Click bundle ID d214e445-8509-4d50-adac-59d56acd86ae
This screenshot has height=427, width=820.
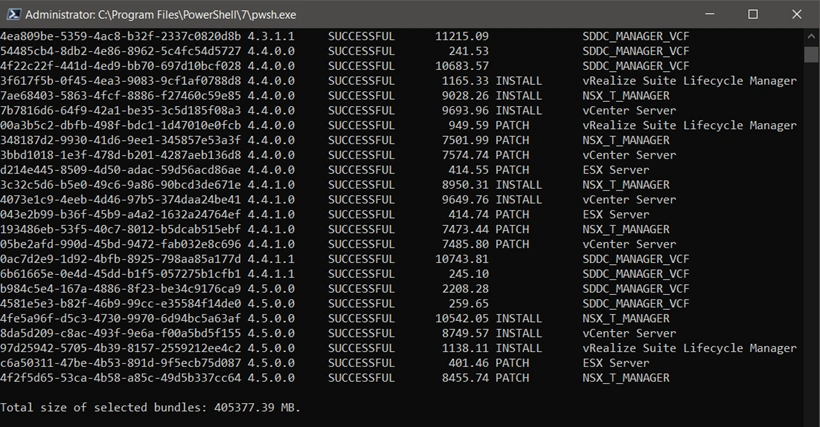(121, 170)
